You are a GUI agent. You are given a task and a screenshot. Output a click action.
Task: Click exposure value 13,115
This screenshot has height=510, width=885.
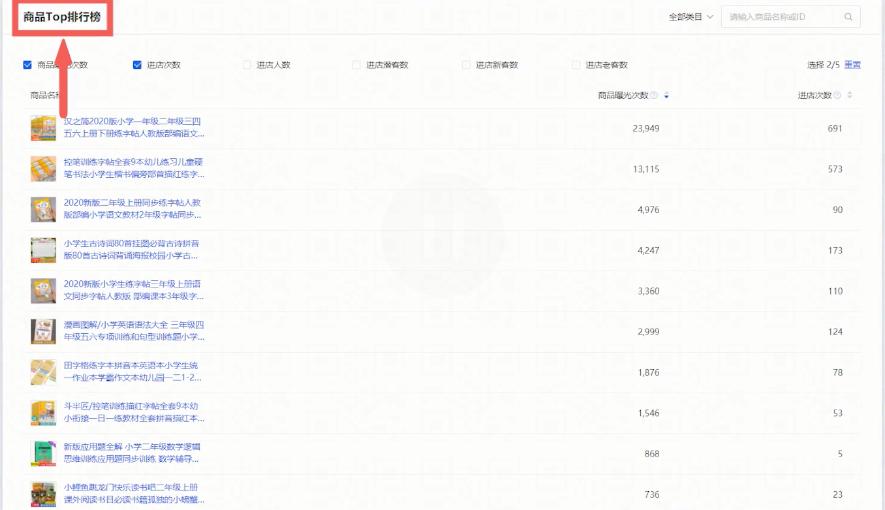(x=646, y=169)
